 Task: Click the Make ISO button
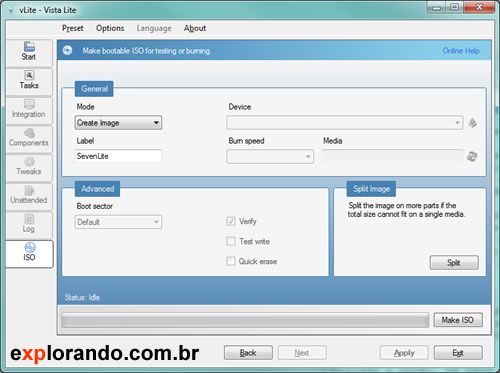(458, 320)
